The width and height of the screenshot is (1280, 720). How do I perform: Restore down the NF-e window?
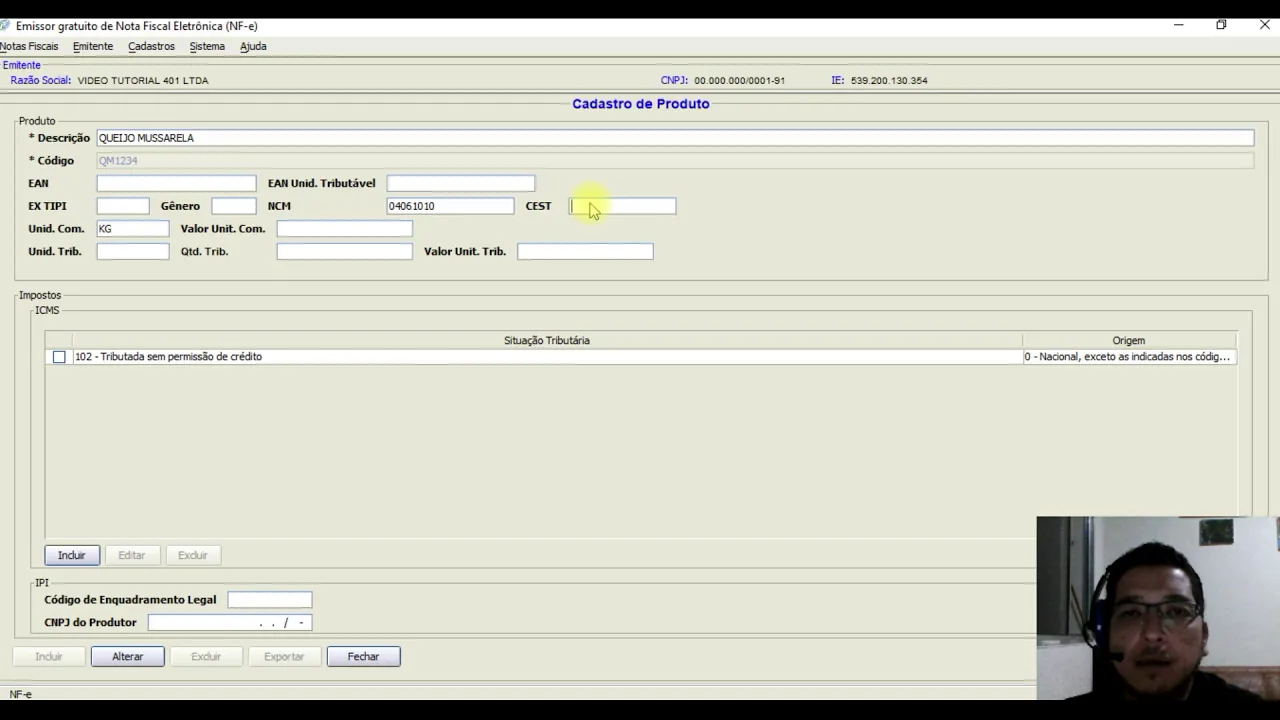pyautogui.click(x=1221, y=25)
